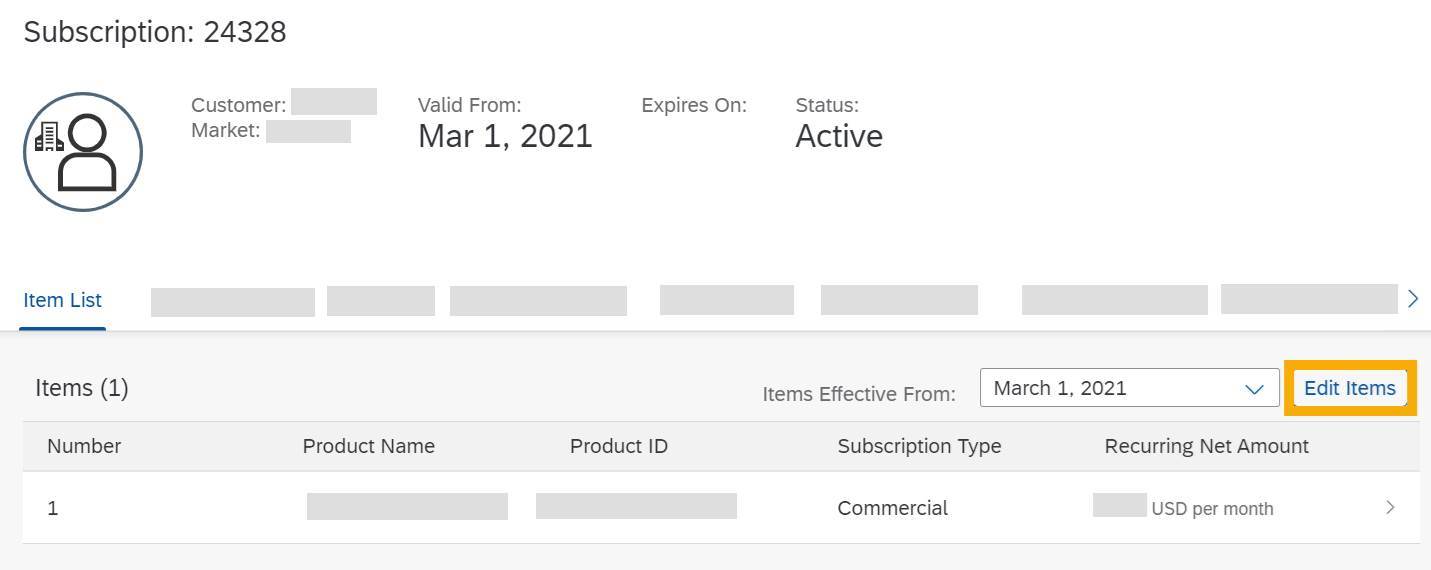Select the Subscription Type column header

pyautogui.click(x=919, y=446)
